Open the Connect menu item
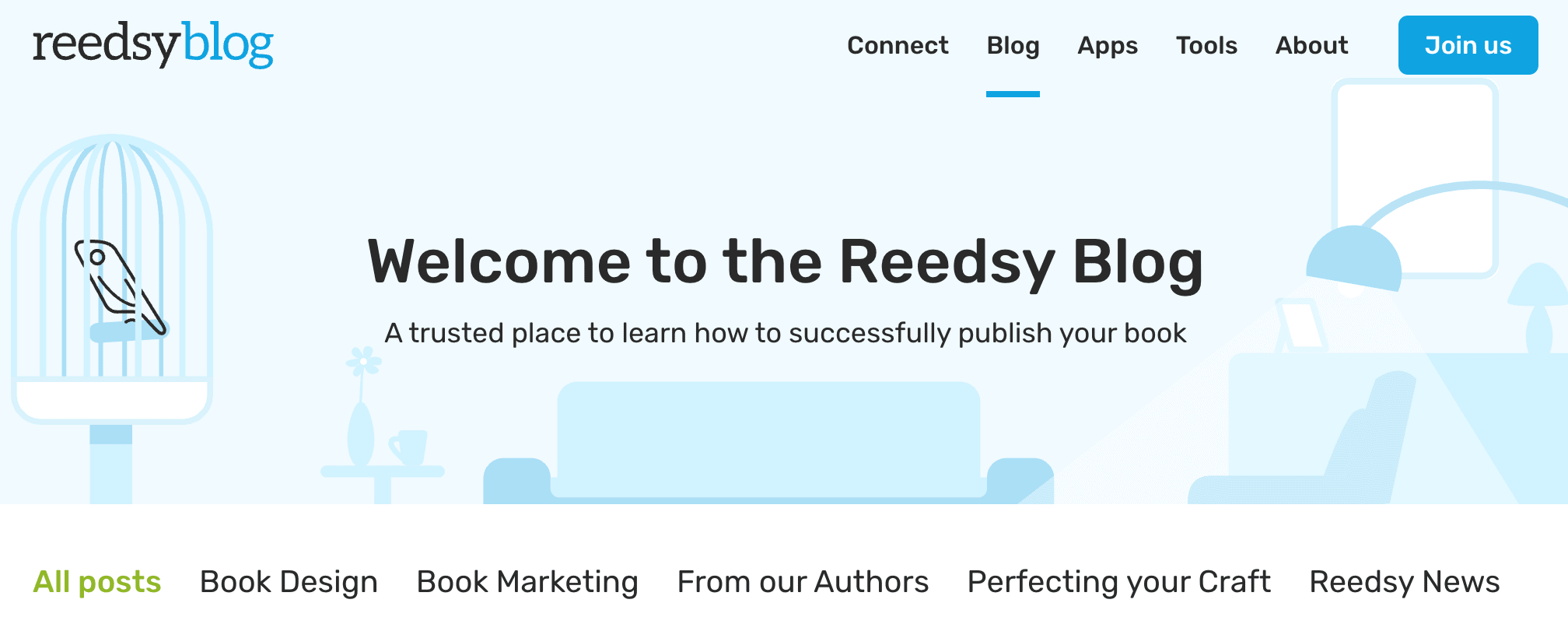The image size is (1568, 624). pyautogui.click(x=898, y=45)
